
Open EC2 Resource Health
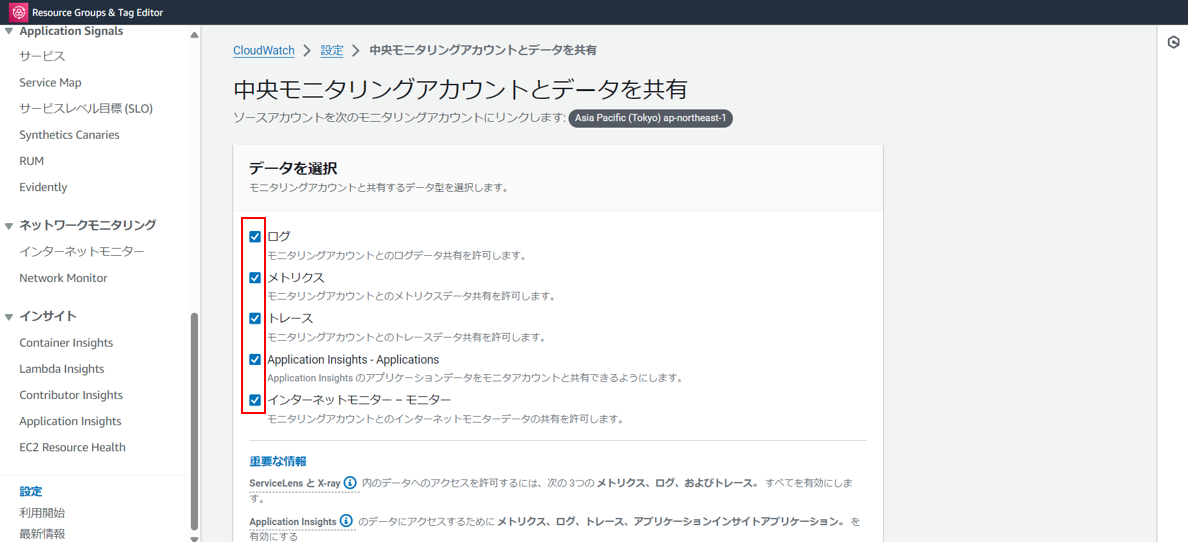(x=73, y=447)
